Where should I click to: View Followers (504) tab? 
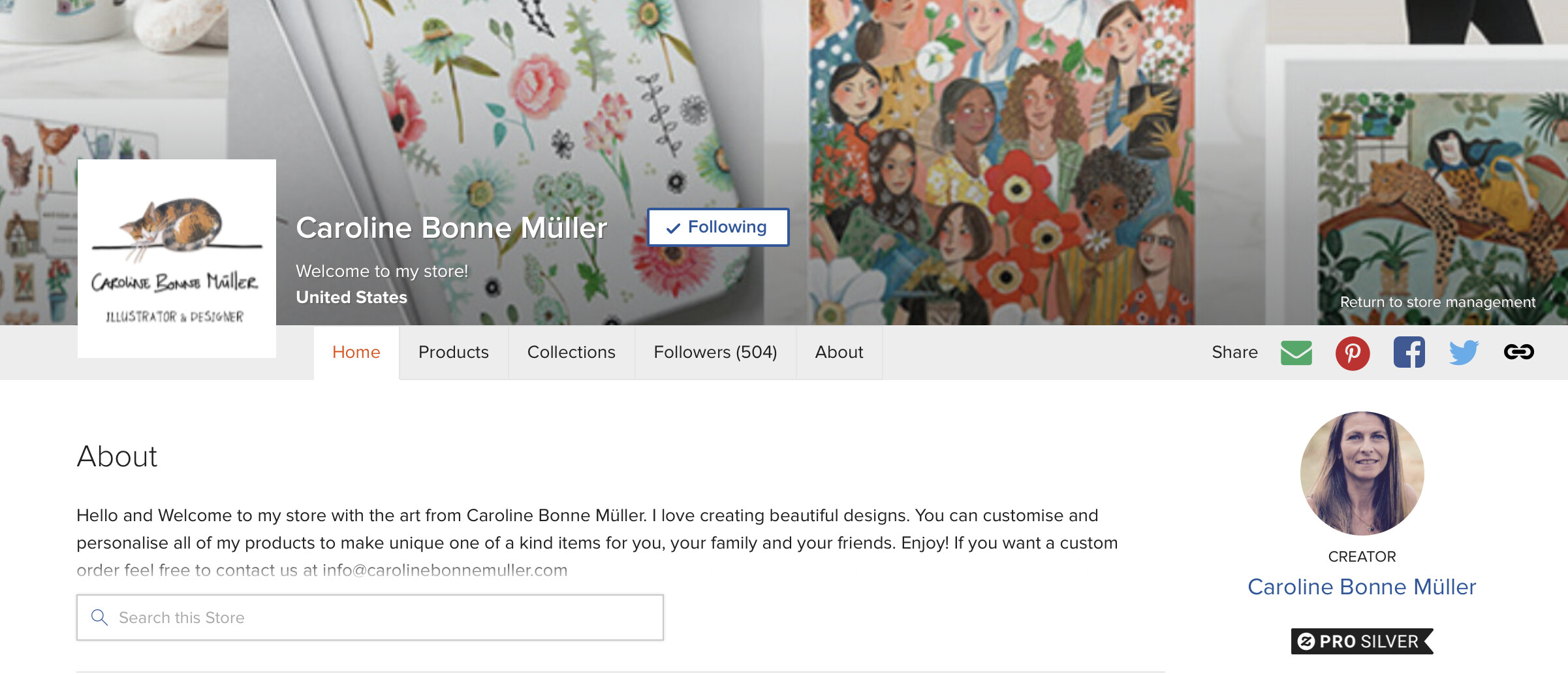point(715,353)
